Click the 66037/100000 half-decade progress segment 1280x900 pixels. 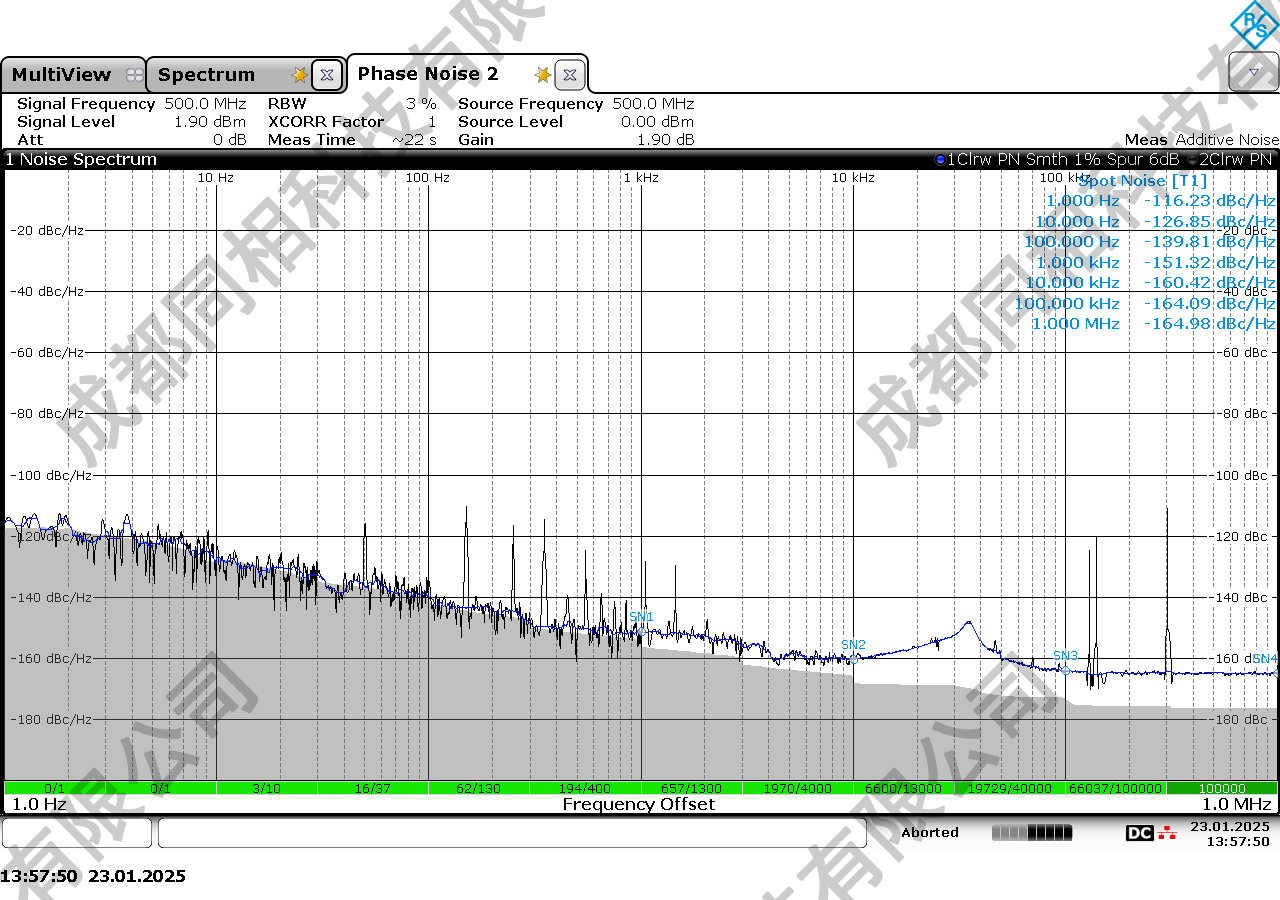pos(1115,788)
